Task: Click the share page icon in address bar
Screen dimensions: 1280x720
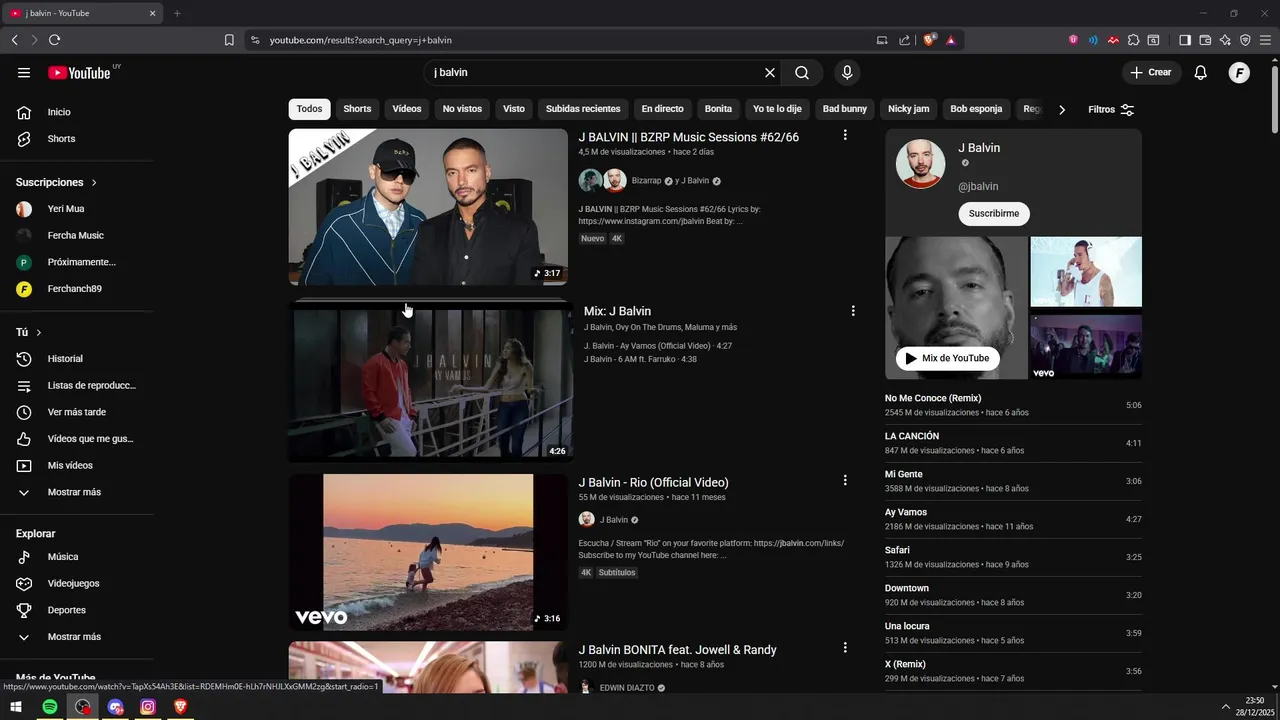Action: [x=904, y=40]
